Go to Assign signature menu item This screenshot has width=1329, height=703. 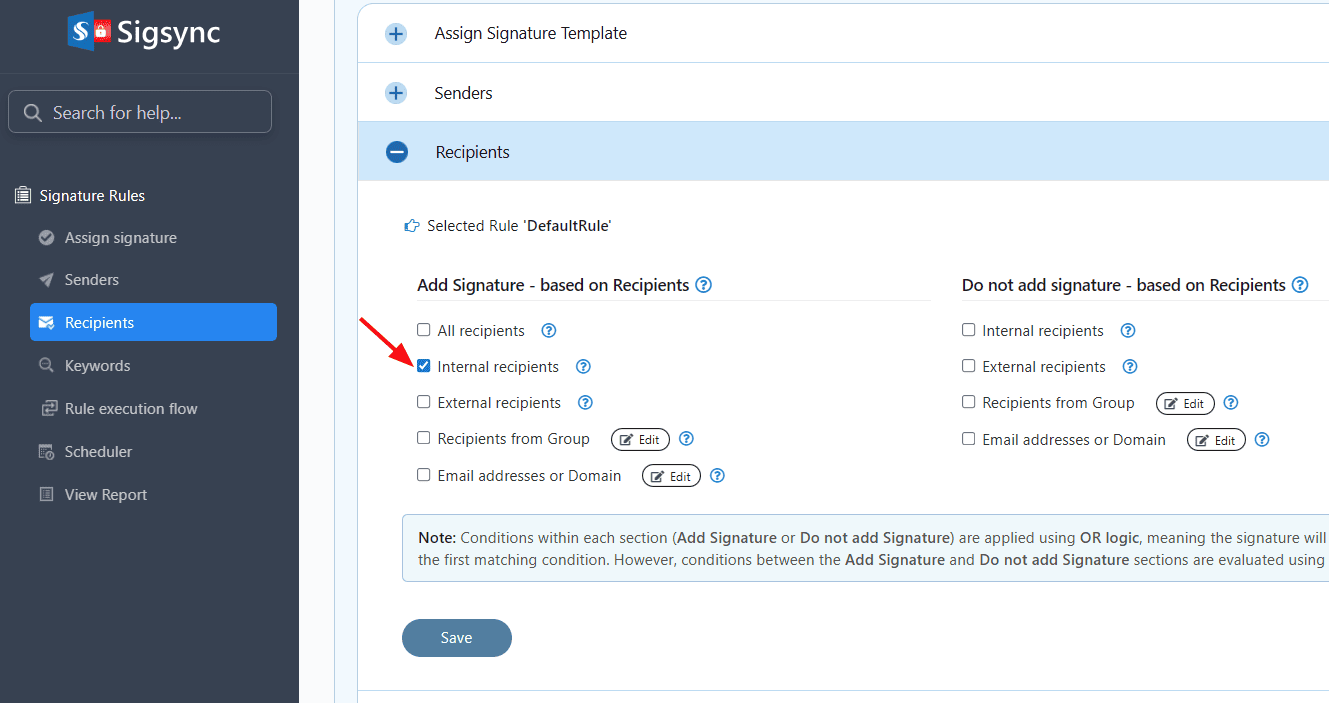coord(120,238)
